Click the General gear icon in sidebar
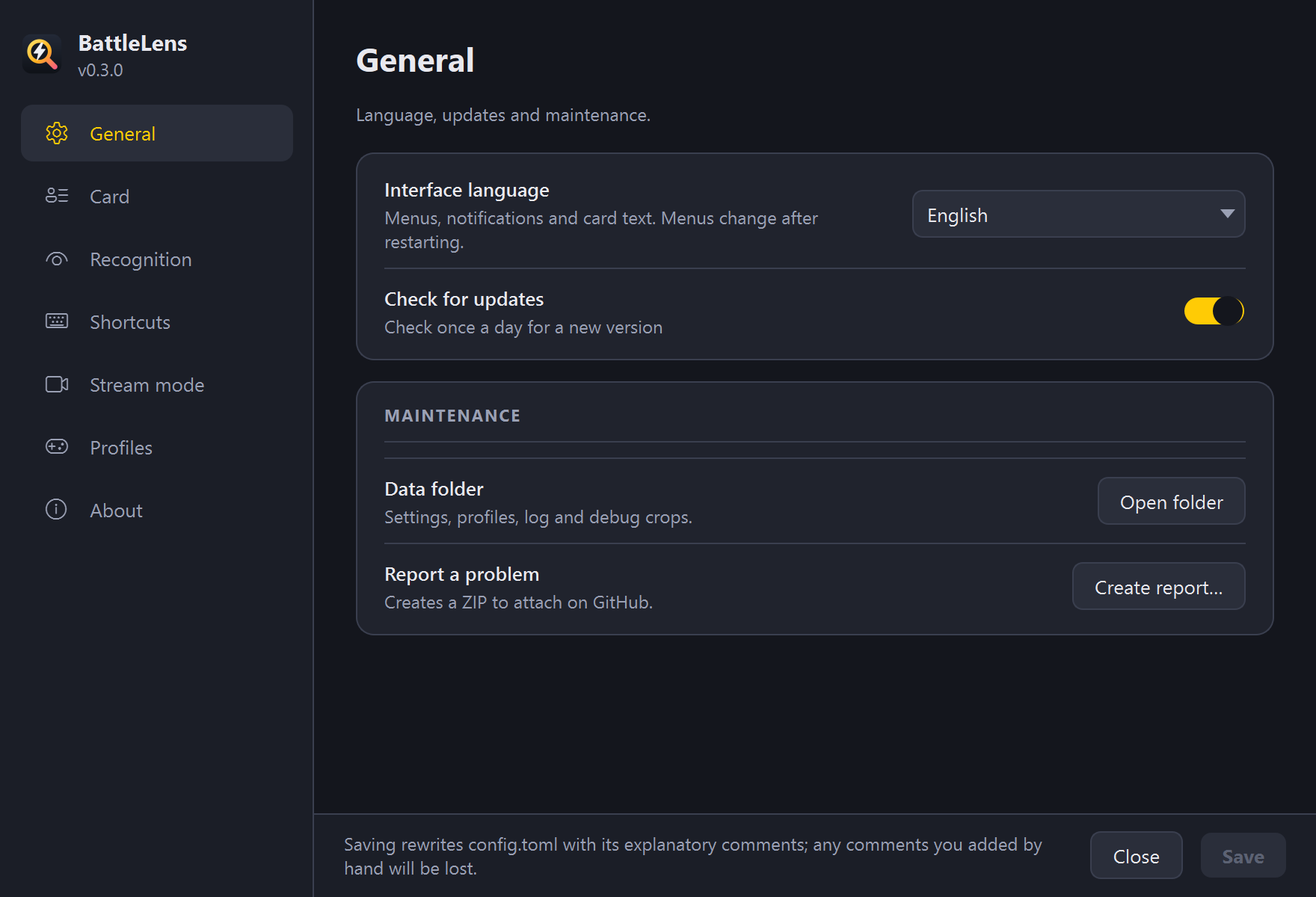Image resolution: width=1316 pixels, height=897 pixels. pos(57,133)
